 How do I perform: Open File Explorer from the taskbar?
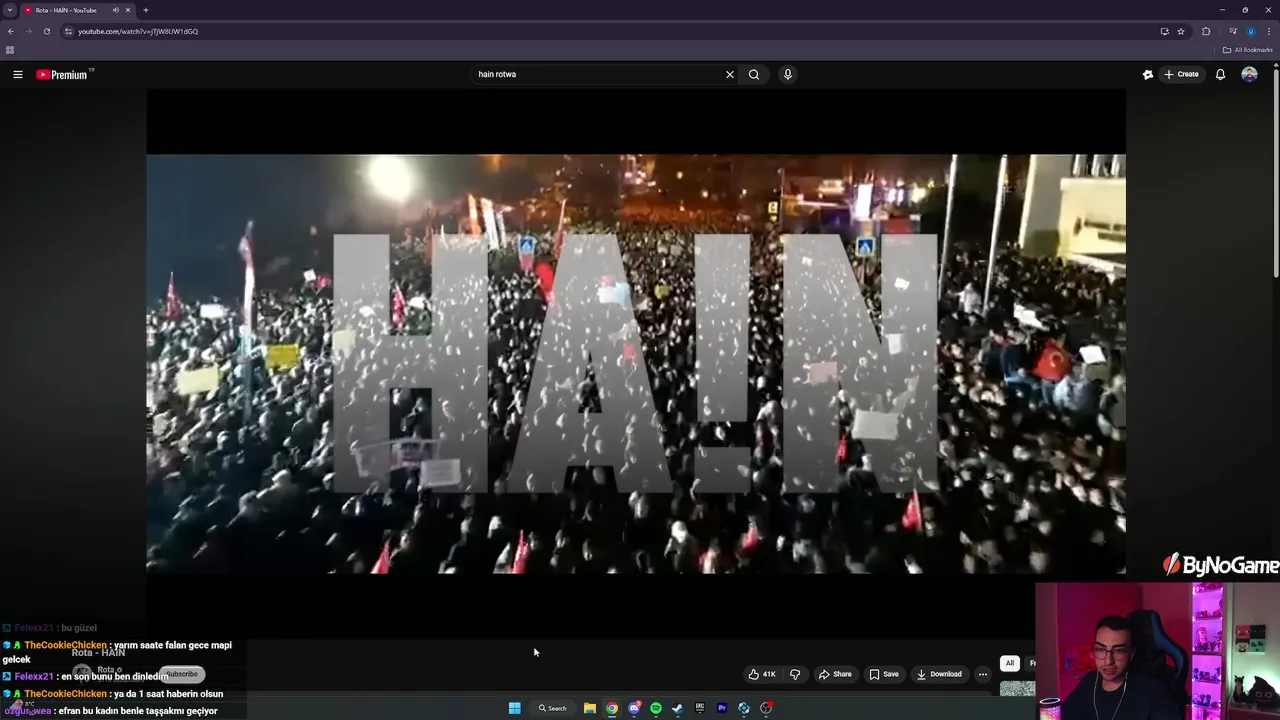click(590, 708)
